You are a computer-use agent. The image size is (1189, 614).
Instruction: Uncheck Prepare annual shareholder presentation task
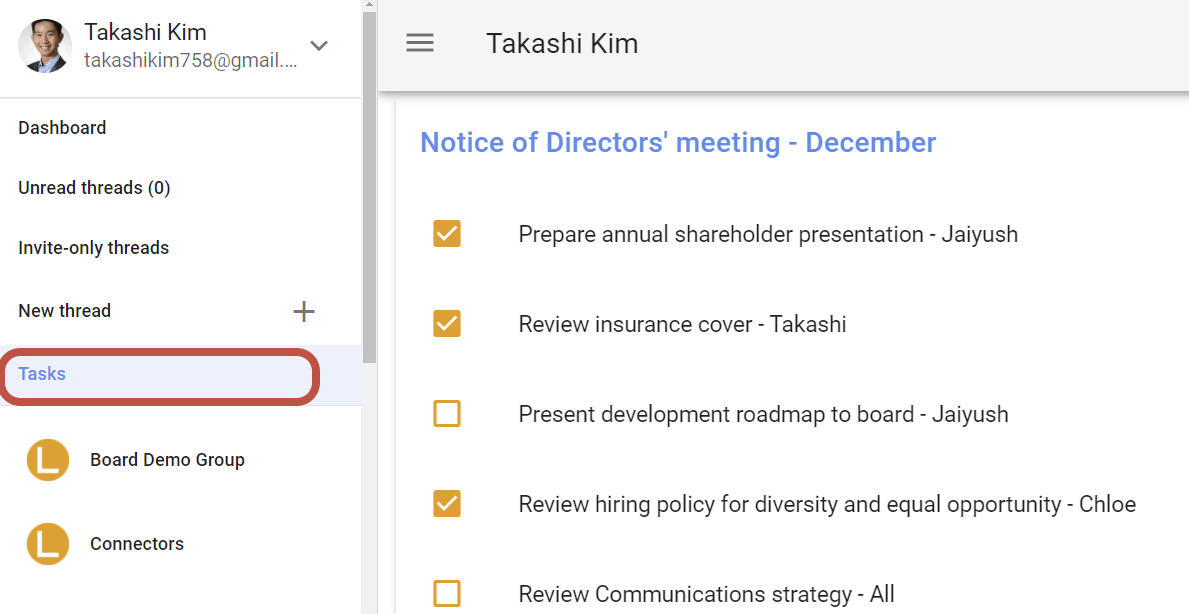[447, 234]
